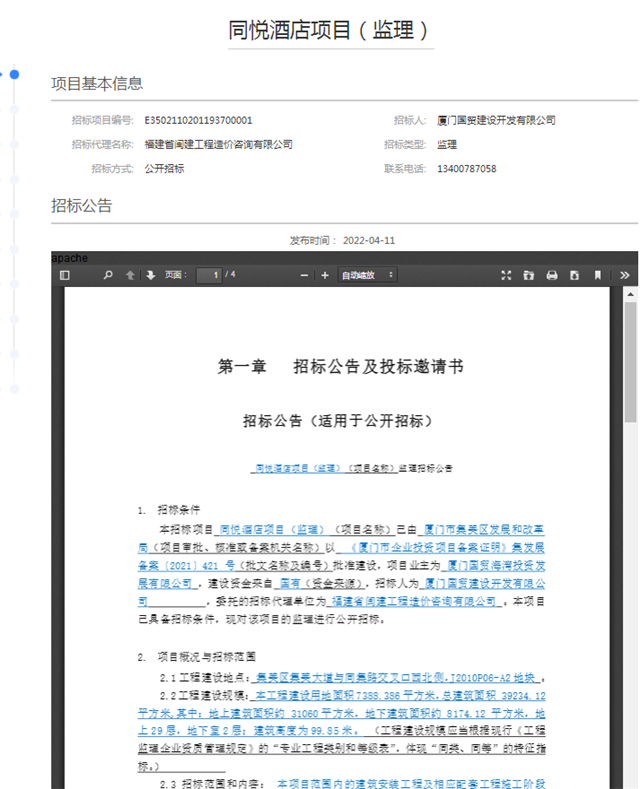The height and width of the screenshot is (789, 640).
Task: Open the find-in-document search tool
Action: point(108,275)
